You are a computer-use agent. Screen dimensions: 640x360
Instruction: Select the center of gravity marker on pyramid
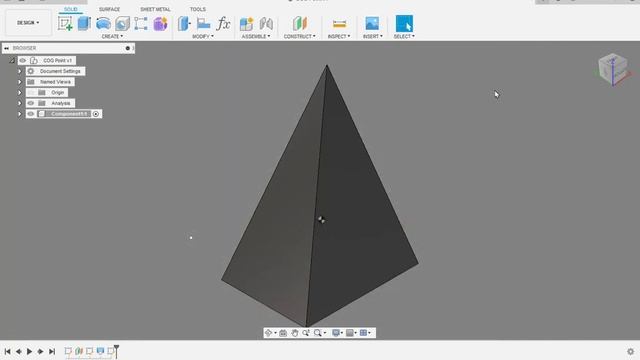click(x=321, y=220)
